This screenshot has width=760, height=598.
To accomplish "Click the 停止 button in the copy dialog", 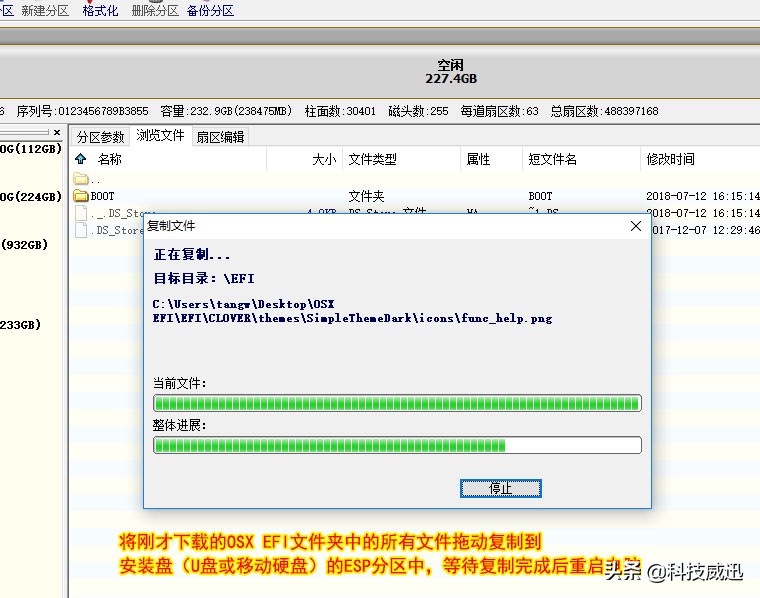I will click(x=501, y=488).
